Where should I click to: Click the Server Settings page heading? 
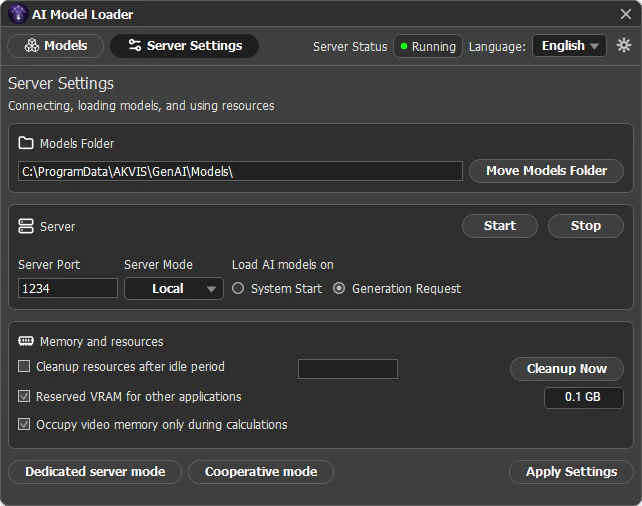point(61,83)
